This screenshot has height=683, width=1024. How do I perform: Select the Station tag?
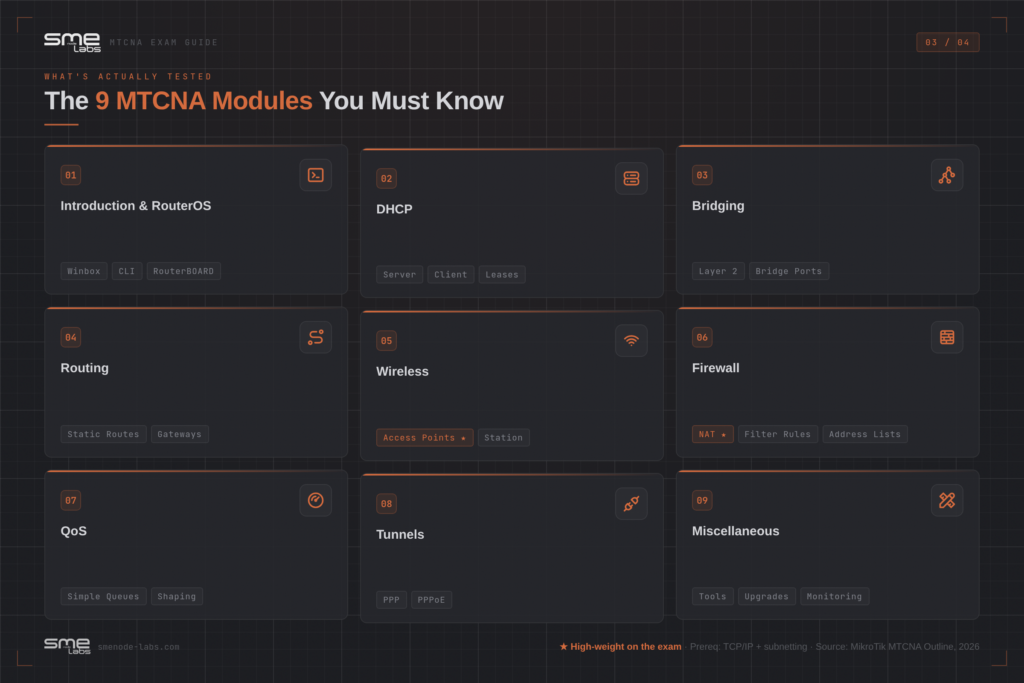[504, 437]
